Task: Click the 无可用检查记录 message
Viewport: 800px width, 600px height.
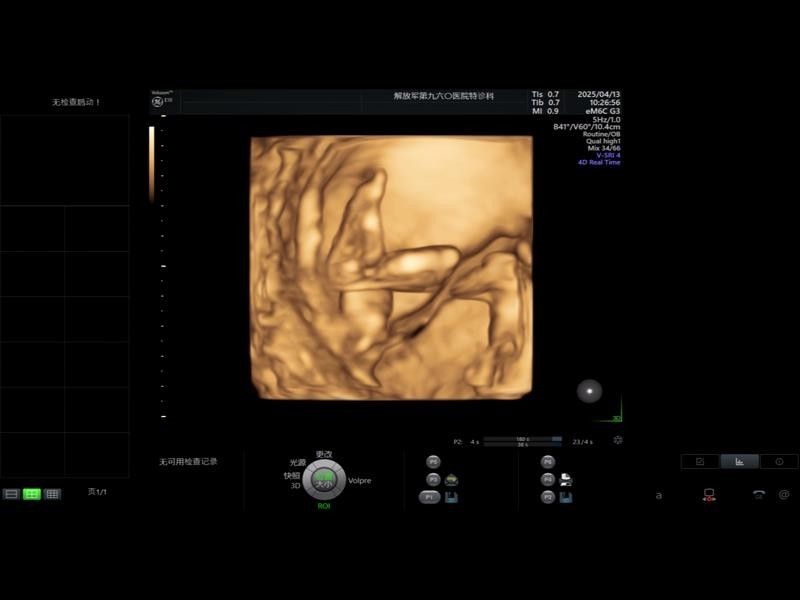Action: [x=188, y=462]
